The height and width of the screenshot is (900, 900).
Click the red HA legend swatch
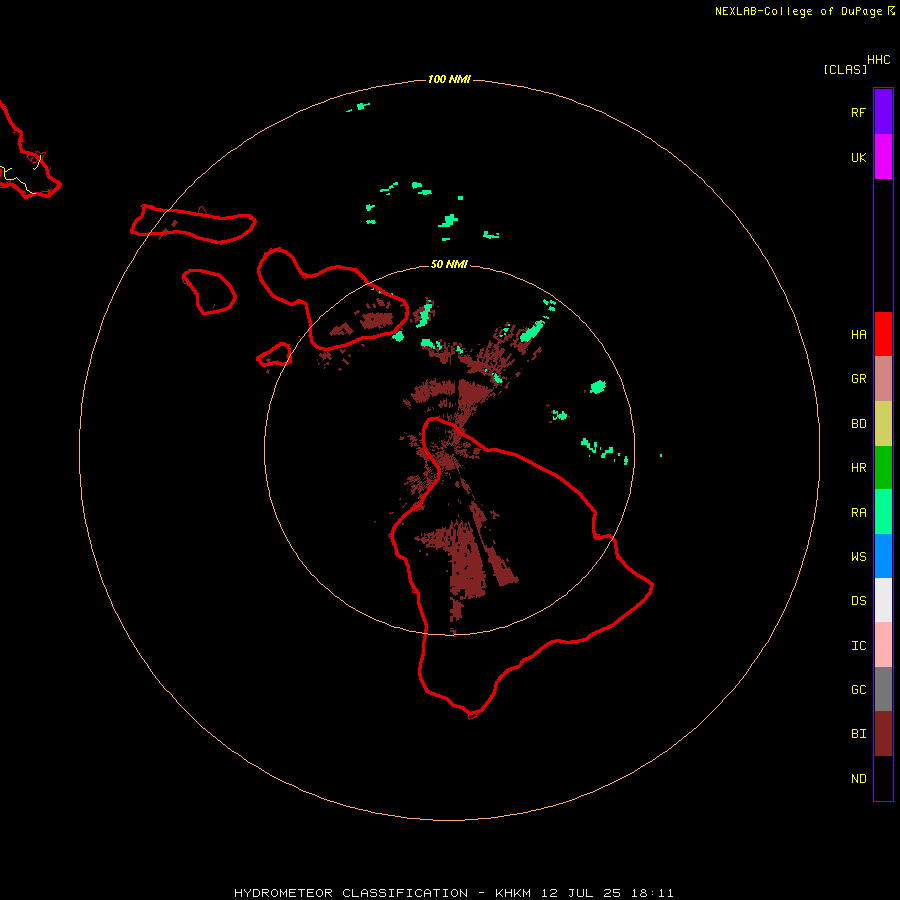tap(883, 334)
